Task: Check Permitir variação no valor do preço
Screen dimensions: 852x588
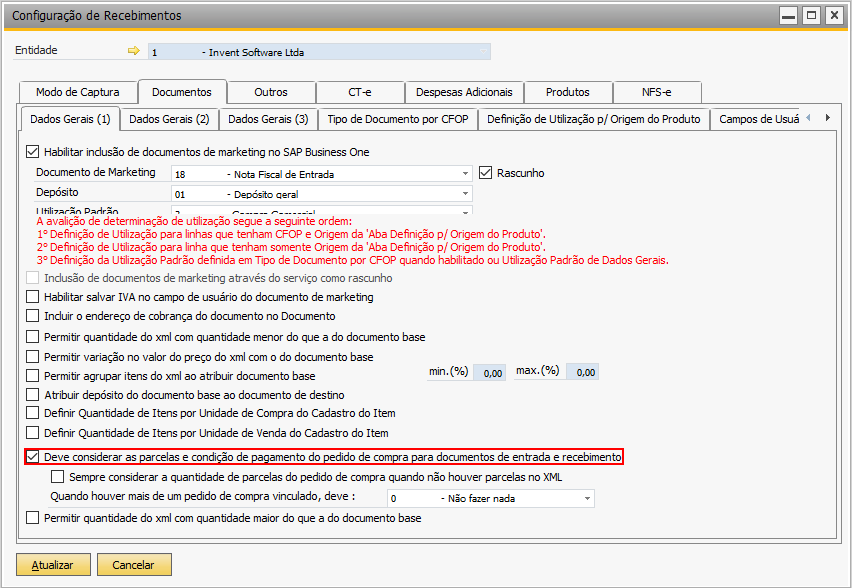Action: coord(33,356)
